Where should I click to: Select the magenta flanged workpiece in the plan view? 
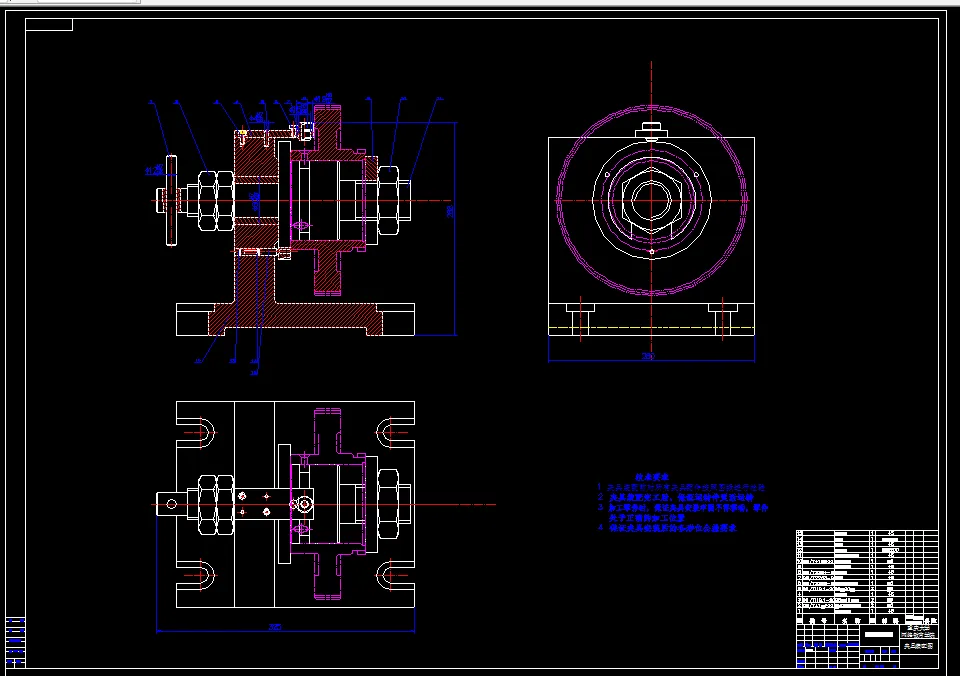329,504
